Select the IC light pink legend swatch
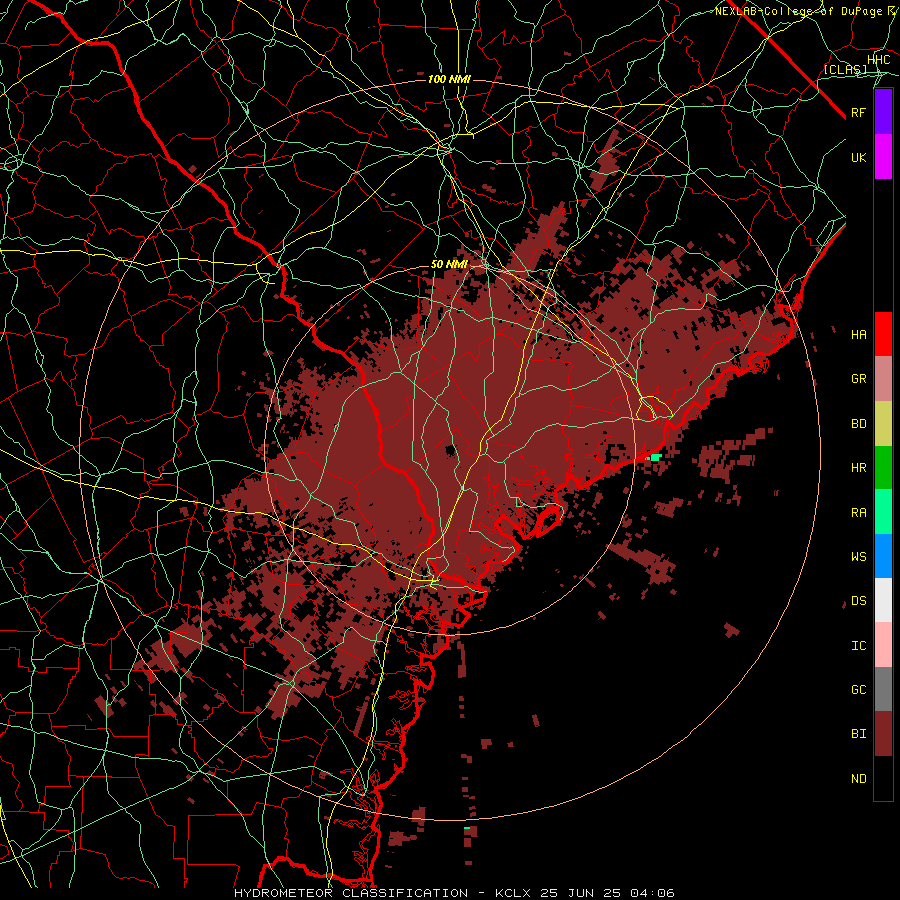This screenshot has height=900, width=900. 883,645
